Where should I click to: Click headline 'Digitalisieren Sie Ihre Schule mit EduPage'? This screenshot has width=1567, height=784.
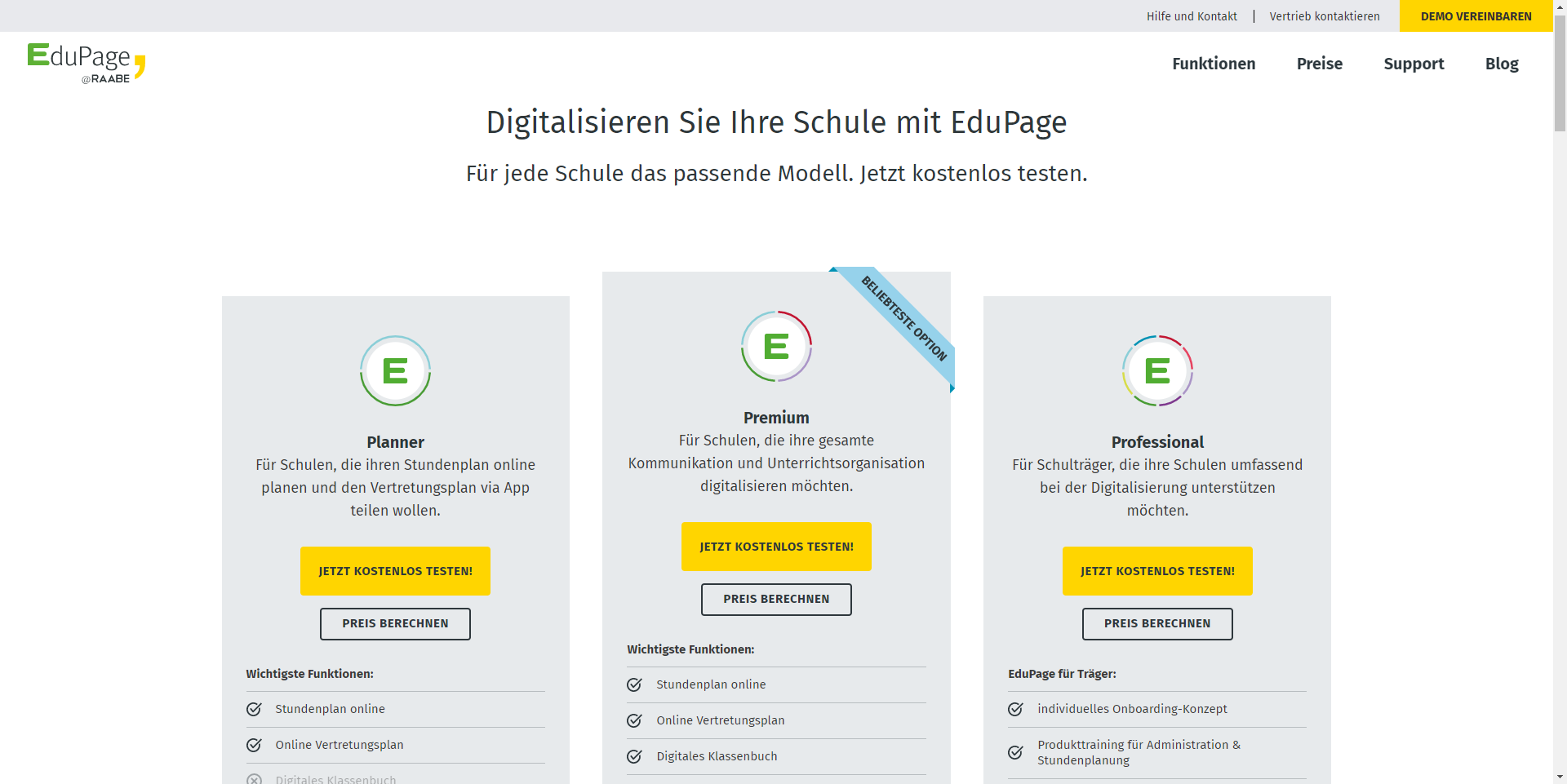pos(776,122)
